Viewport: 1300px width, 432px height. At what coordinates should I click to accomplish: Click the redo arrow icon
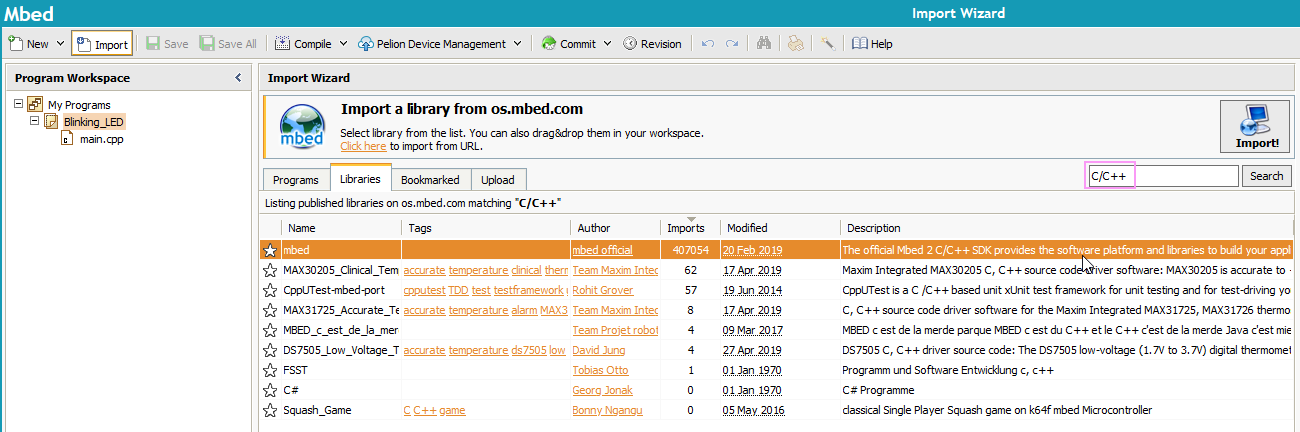(732, 44)
